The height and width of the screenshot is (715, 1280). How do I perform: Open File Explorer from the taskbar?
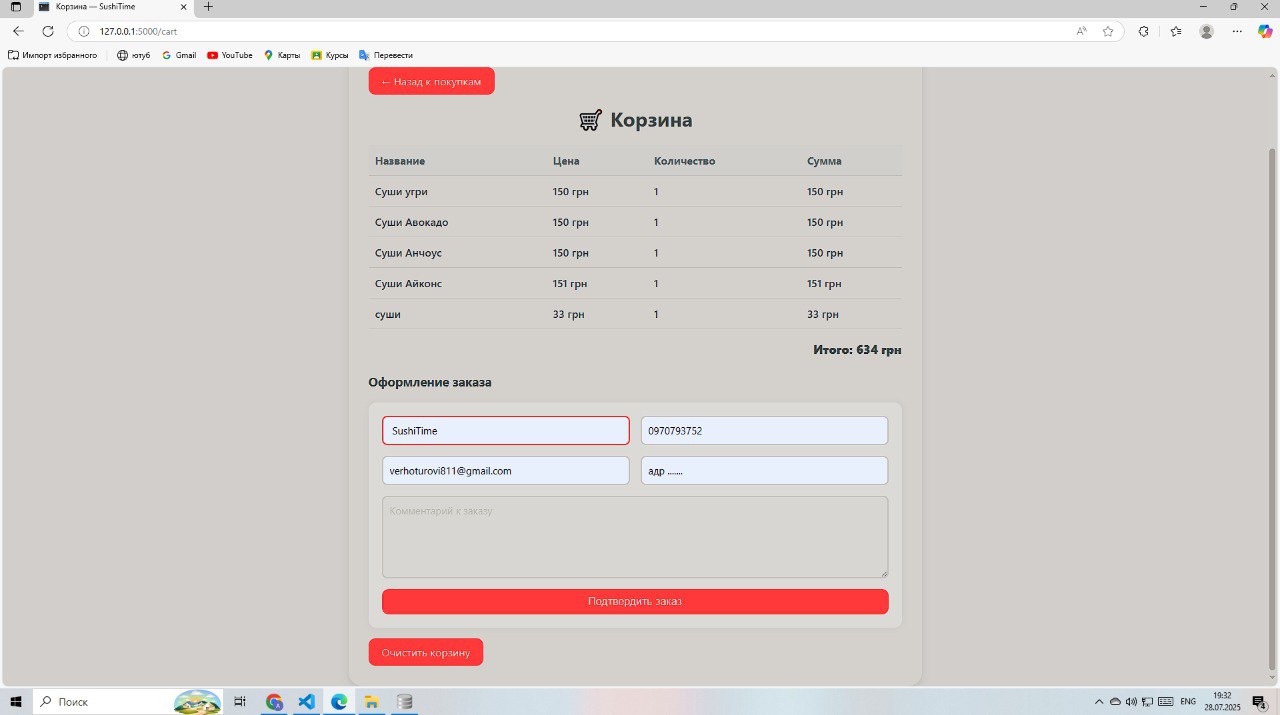[x=371, y=702]
